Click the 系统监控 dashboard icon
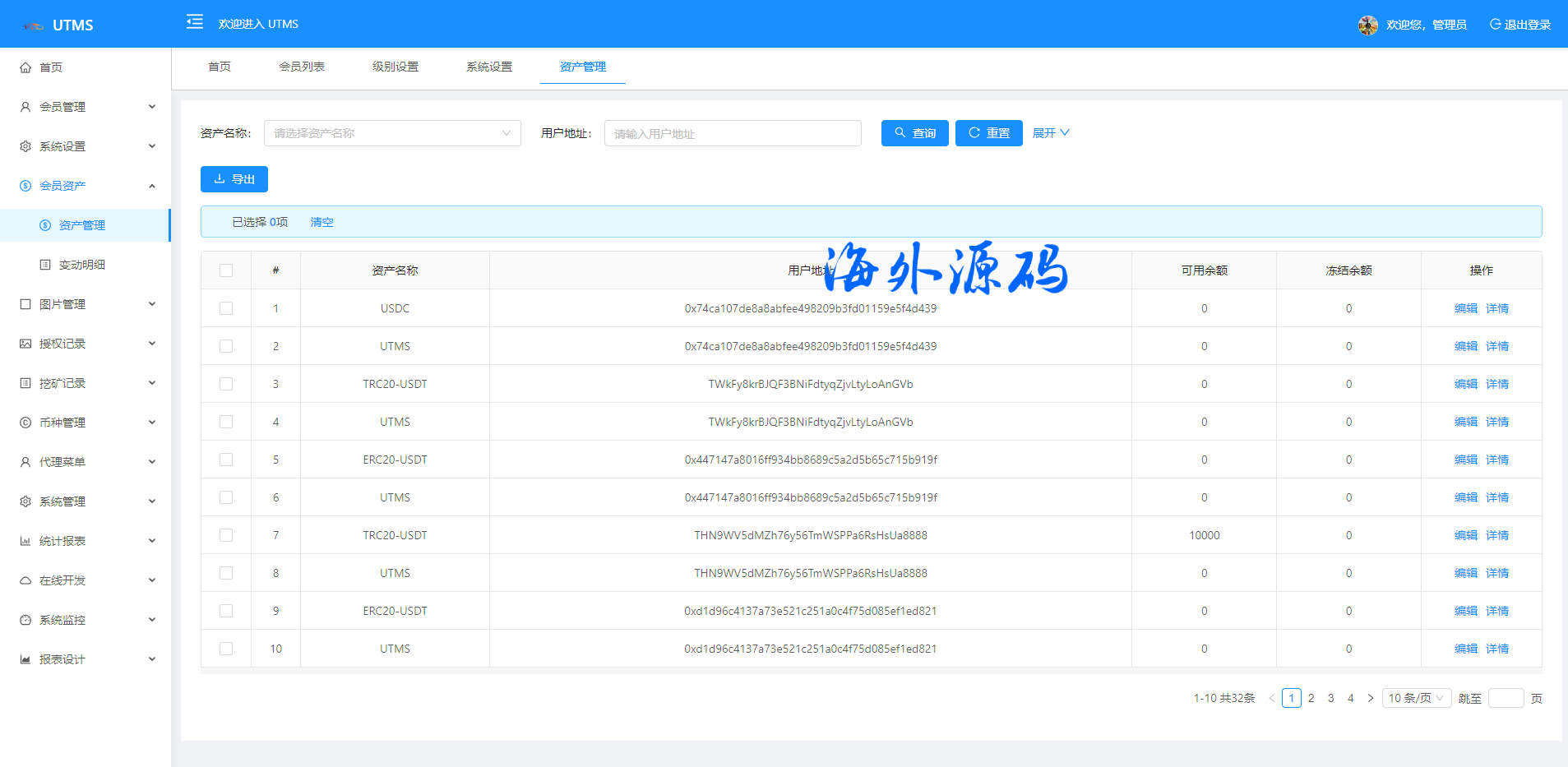The width and height of the screenshot is (1568, 767). [25, 620]
